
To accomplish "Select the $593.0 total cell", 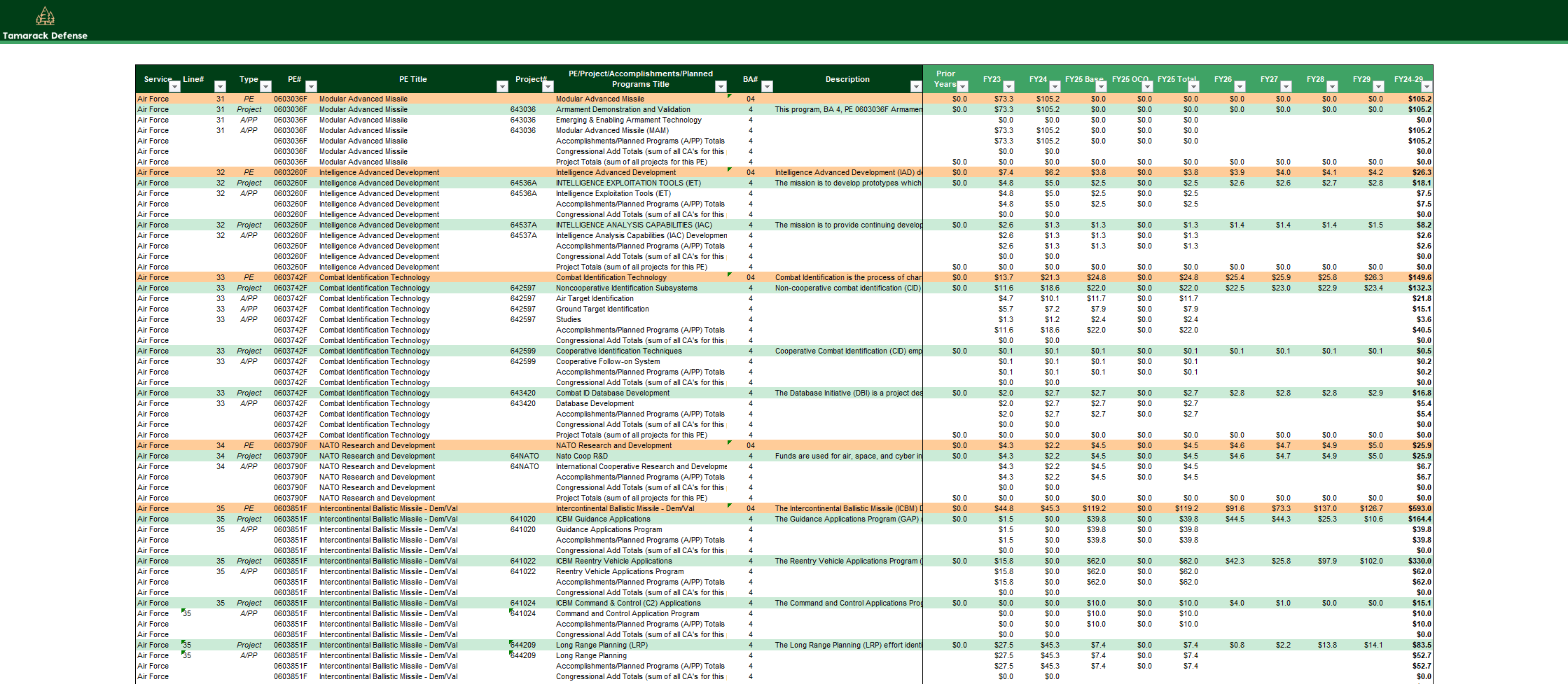I will [1410, 508].
